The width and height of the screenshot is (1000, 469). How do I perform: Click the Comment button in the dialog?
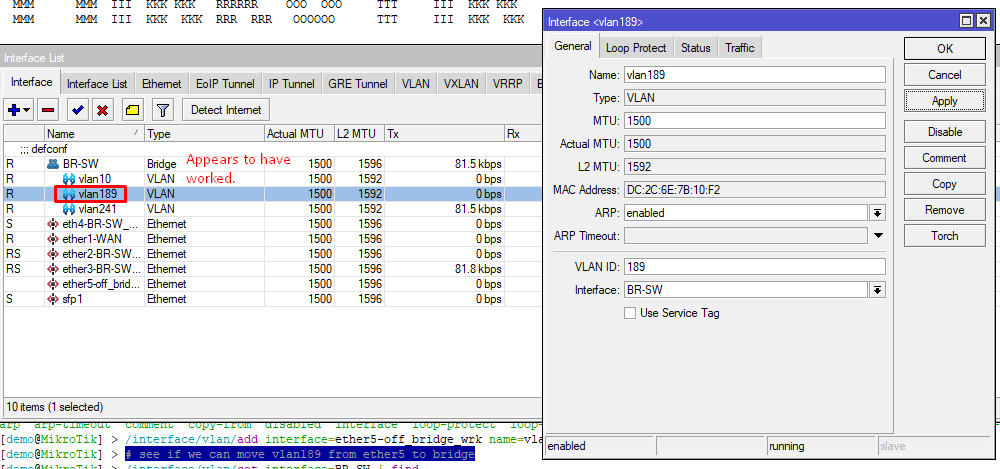click(945, 158)
